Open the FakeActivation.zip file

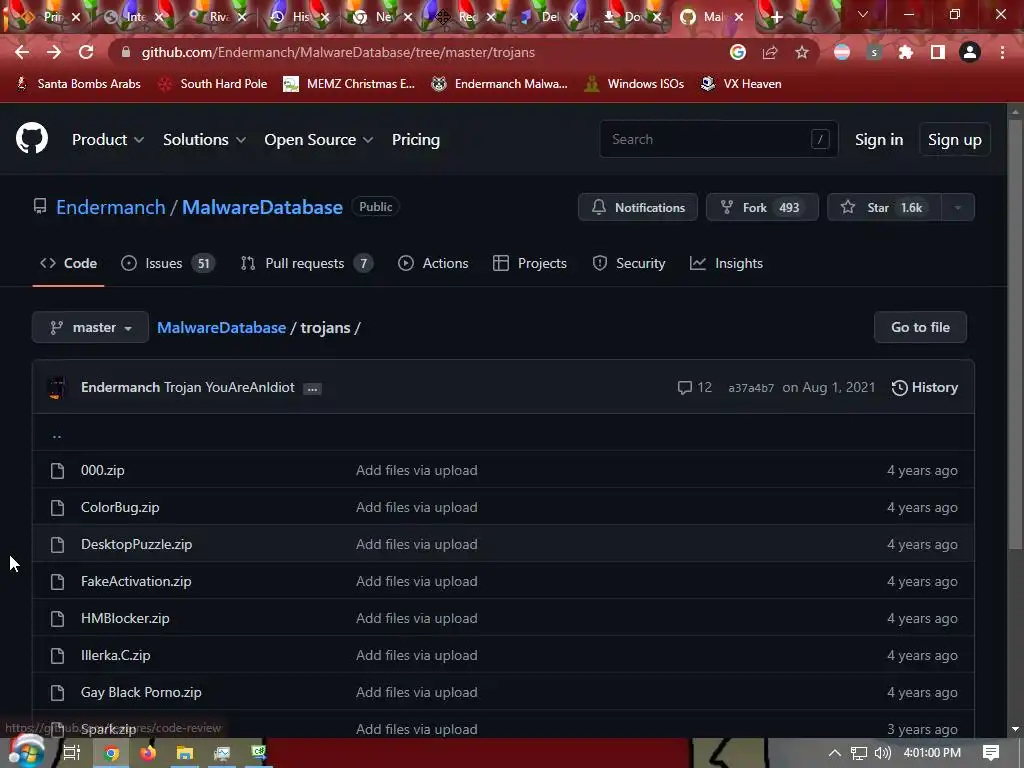(x=136, y=581)
